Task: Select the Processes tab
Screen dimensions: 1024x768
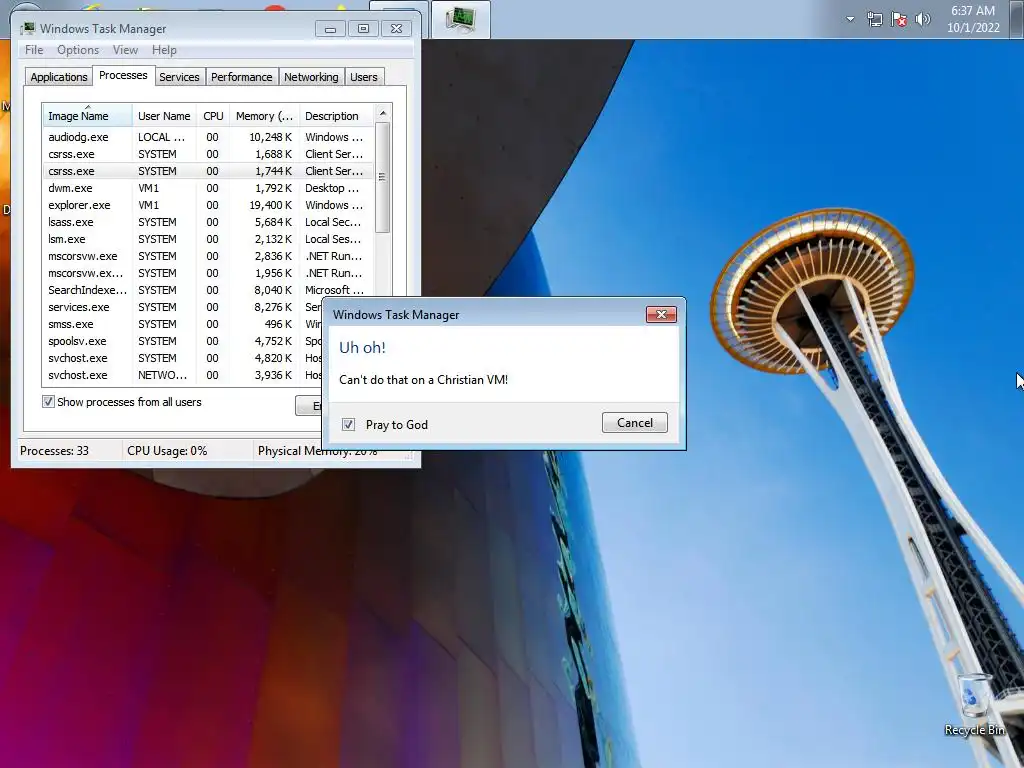Action: point(123,76)
